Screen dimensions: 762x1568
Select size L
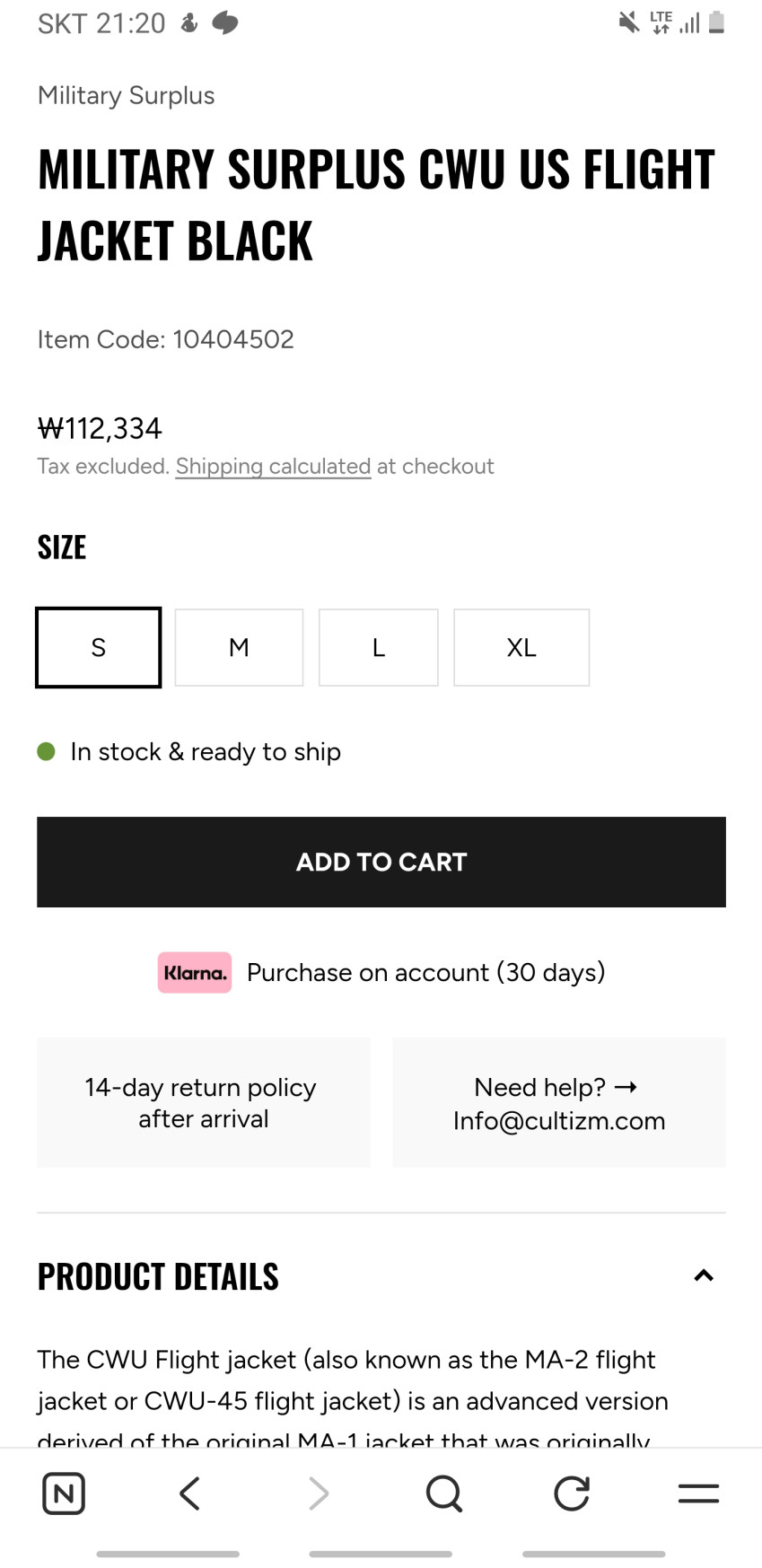[x=378, y=647]
